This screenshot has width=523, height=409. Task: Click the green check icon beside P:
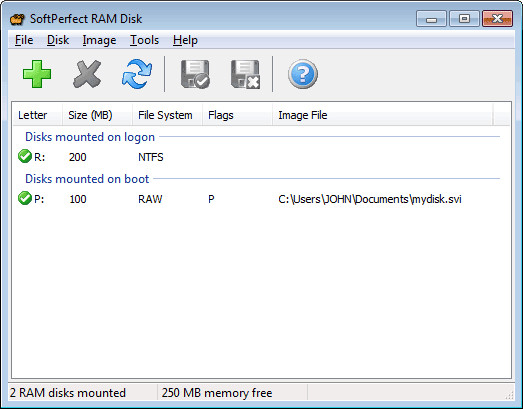[x=25, y=198]
